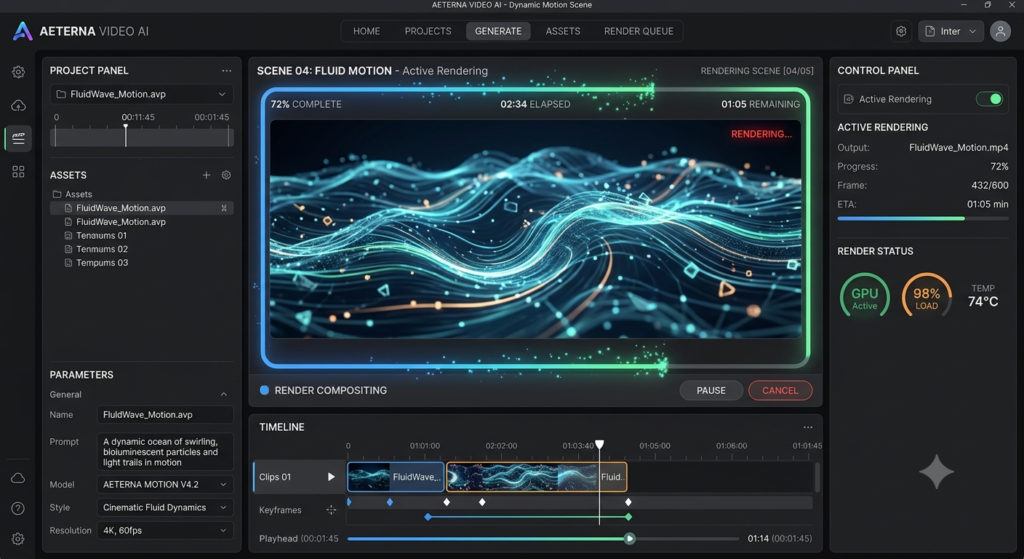Open the Resolution dropdown 4K, 60fps
1024x559 pixels.
click(165, 530)
